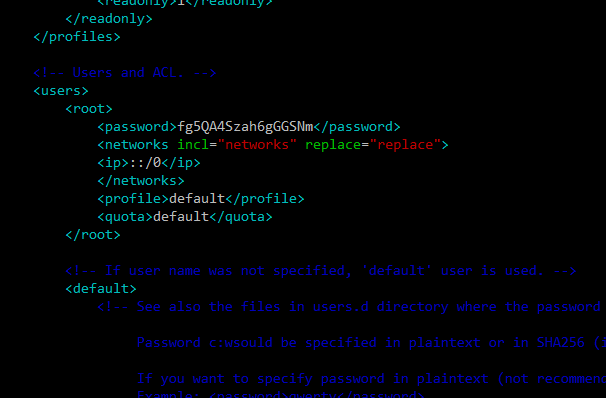Click the SHA256 plaintext password comment line
This screenshot has width=606, height=398.
point(371,343)
